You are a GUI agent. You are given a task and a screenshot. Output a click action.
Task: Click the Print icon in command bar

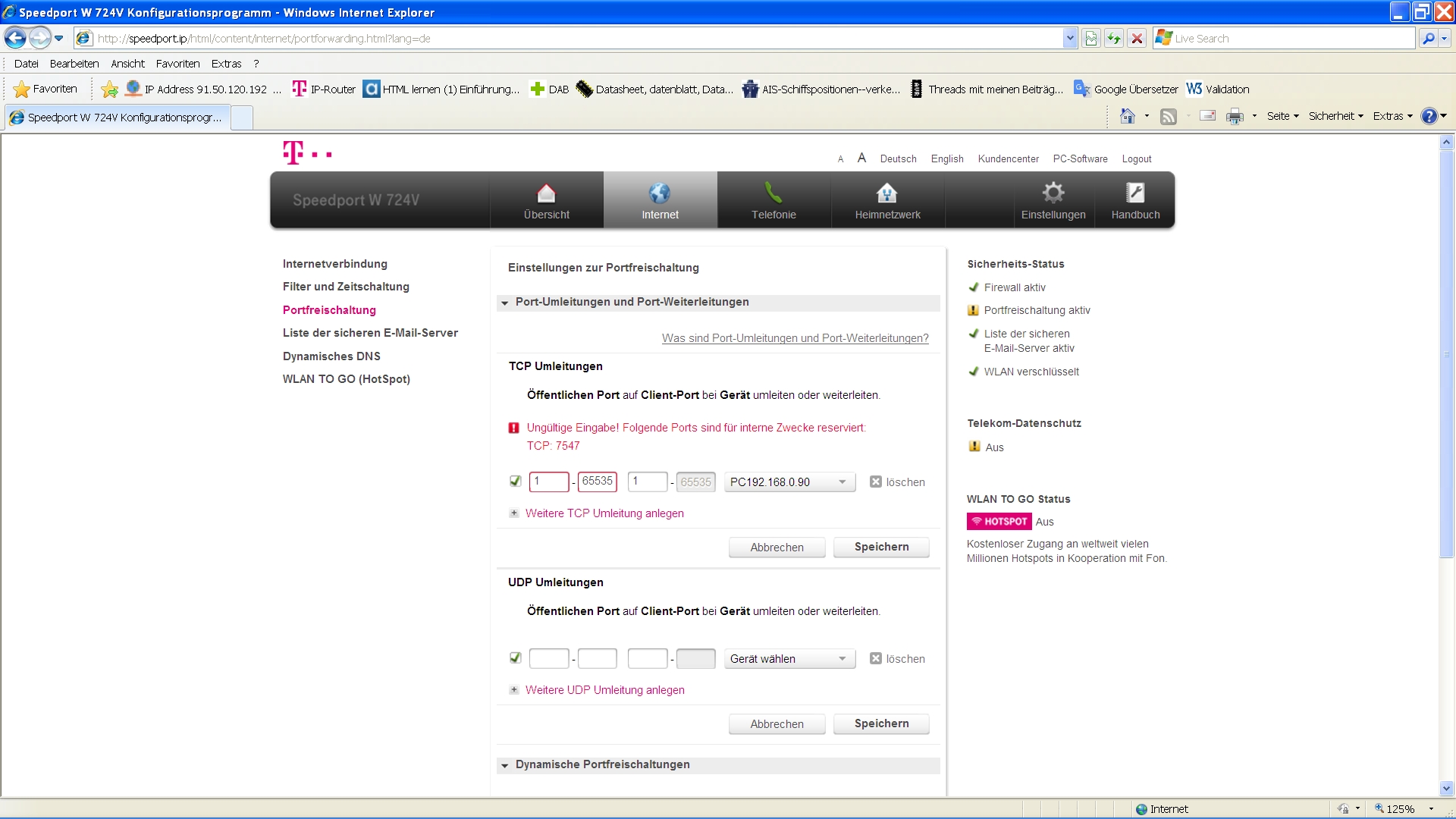(1235, 116)
